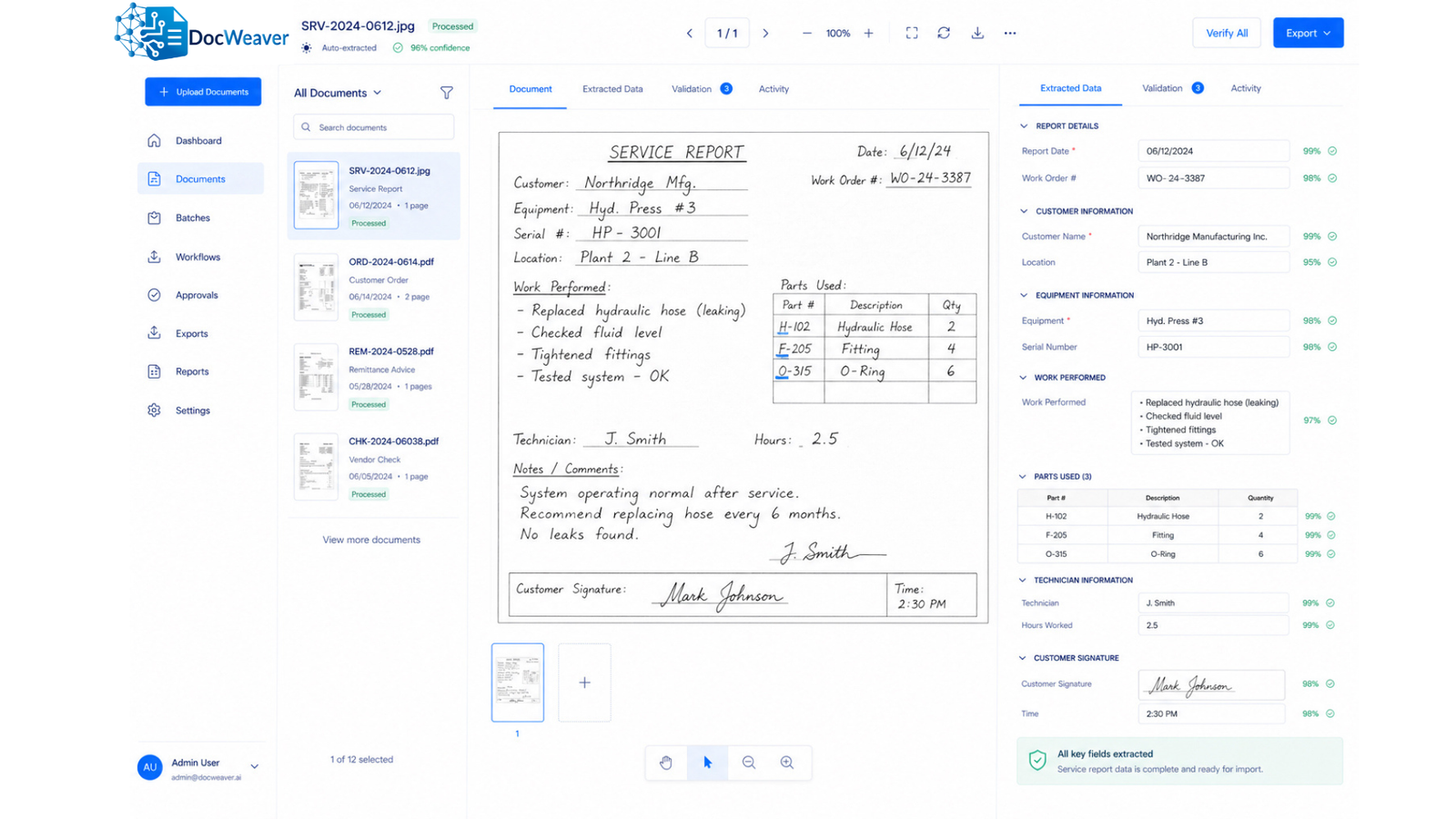Image resolution: width=1456 pixels, height=819 pixels.
Task: Open the document filter funnel icon
Action: click(x=446, y=93)
